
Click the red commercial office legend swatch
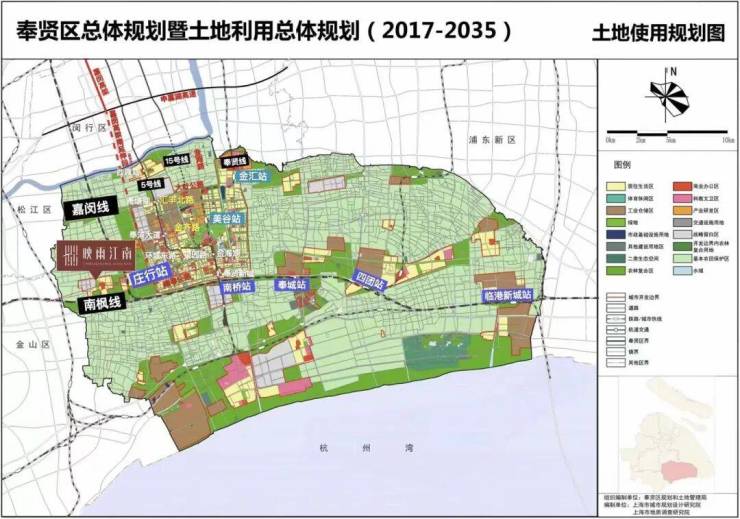(681, 186)
